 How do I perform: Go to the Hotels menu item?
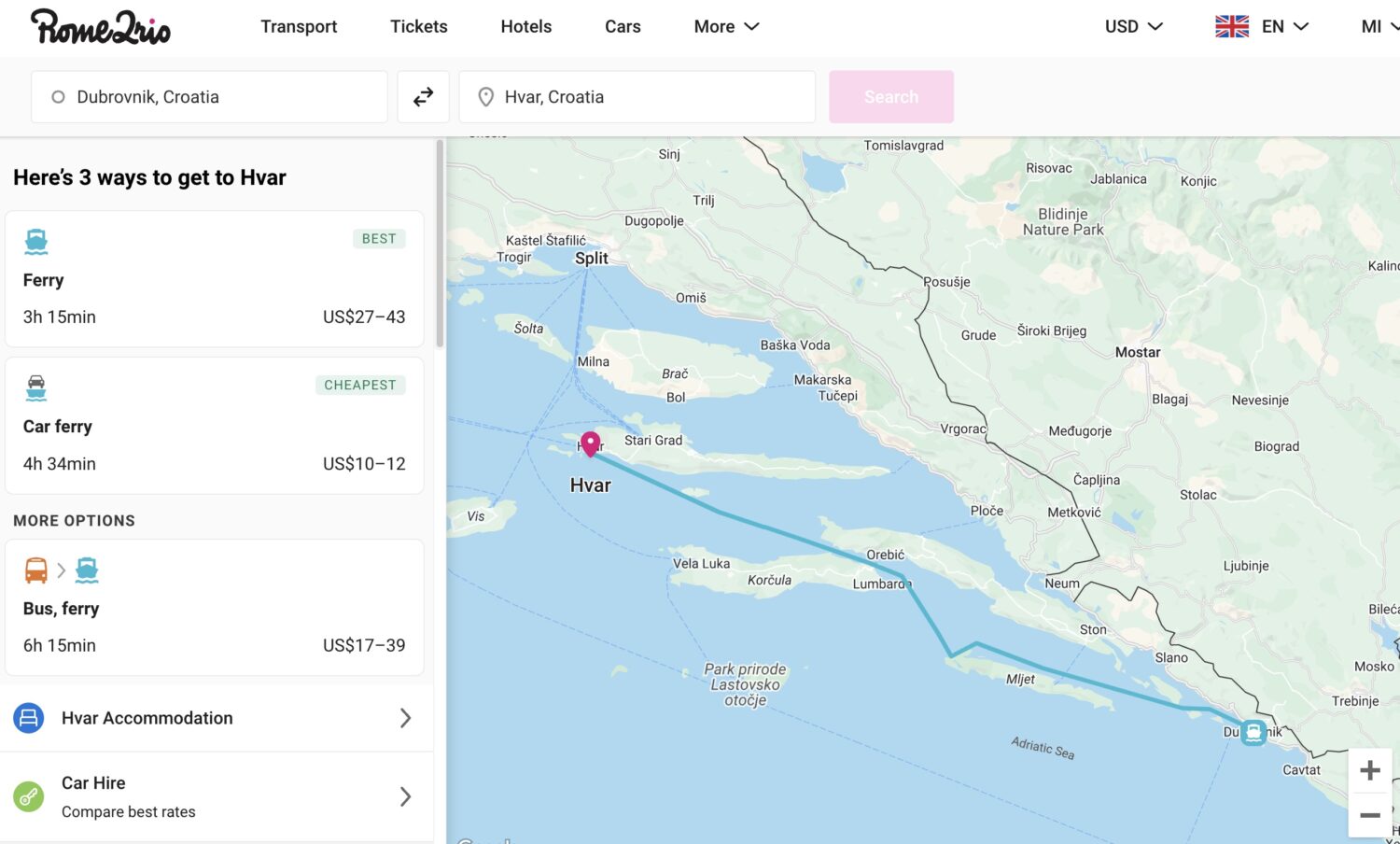(525, 27)
